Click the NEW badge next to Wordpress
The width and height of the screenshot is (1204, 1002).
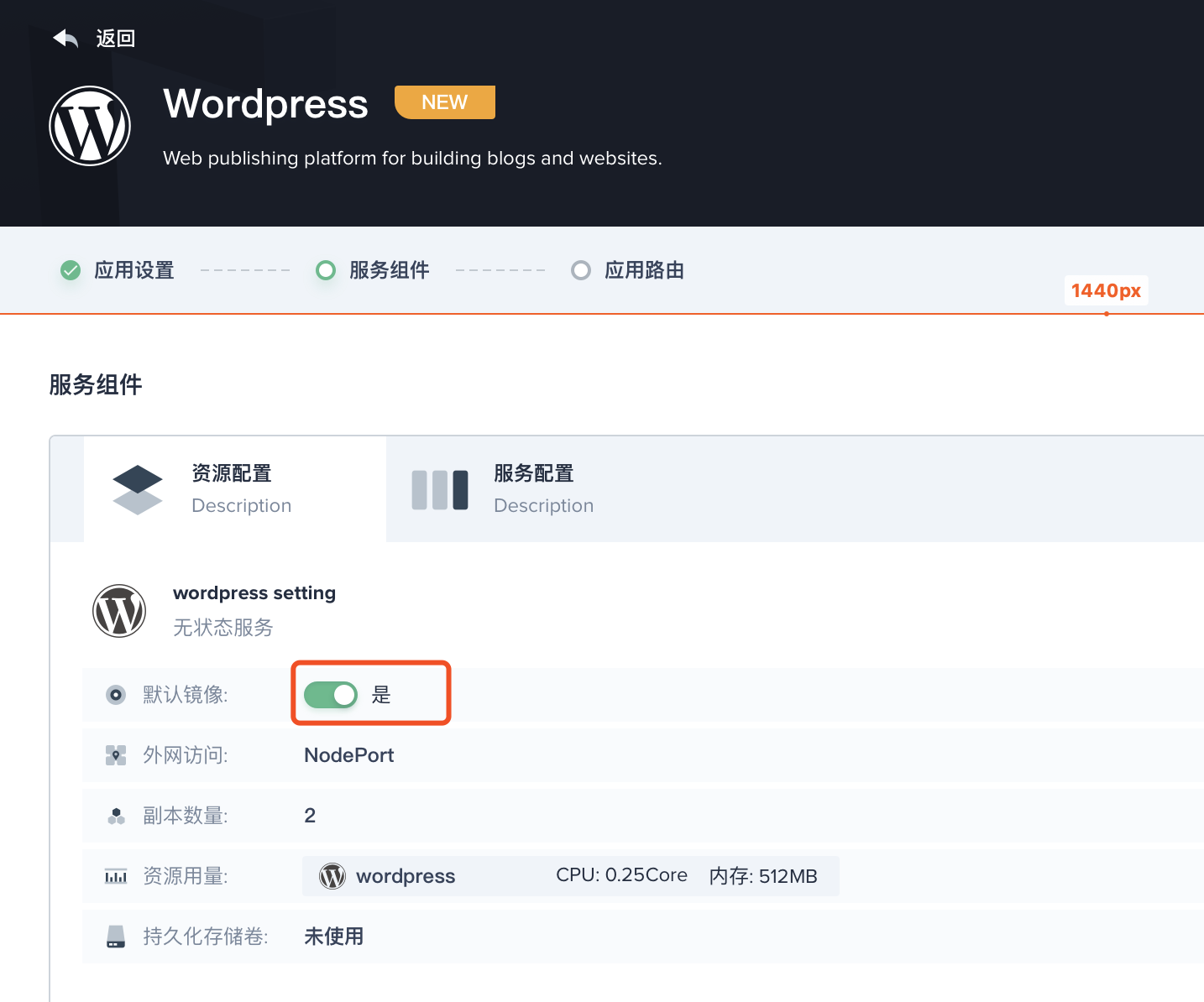[x=445, y=102]
